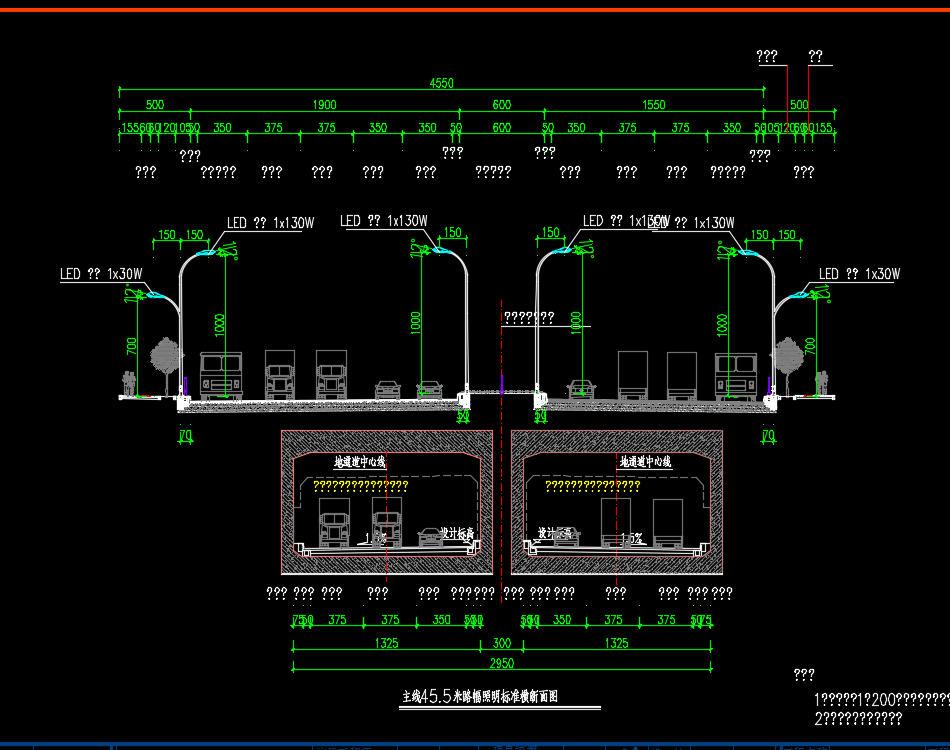Click the 500 dimension above the left sidewalk

[x=154, y=105]
